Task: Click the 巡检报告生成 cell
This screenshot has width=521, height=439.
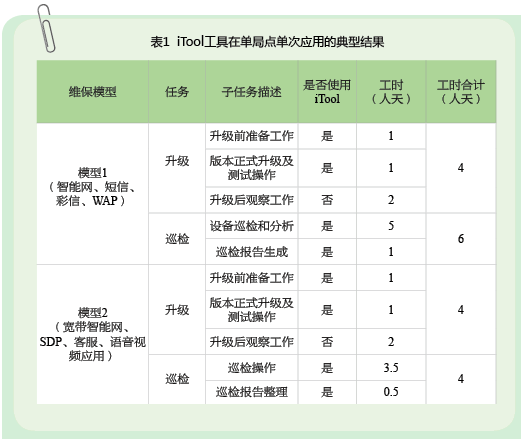Action: (x=252, y=252)
